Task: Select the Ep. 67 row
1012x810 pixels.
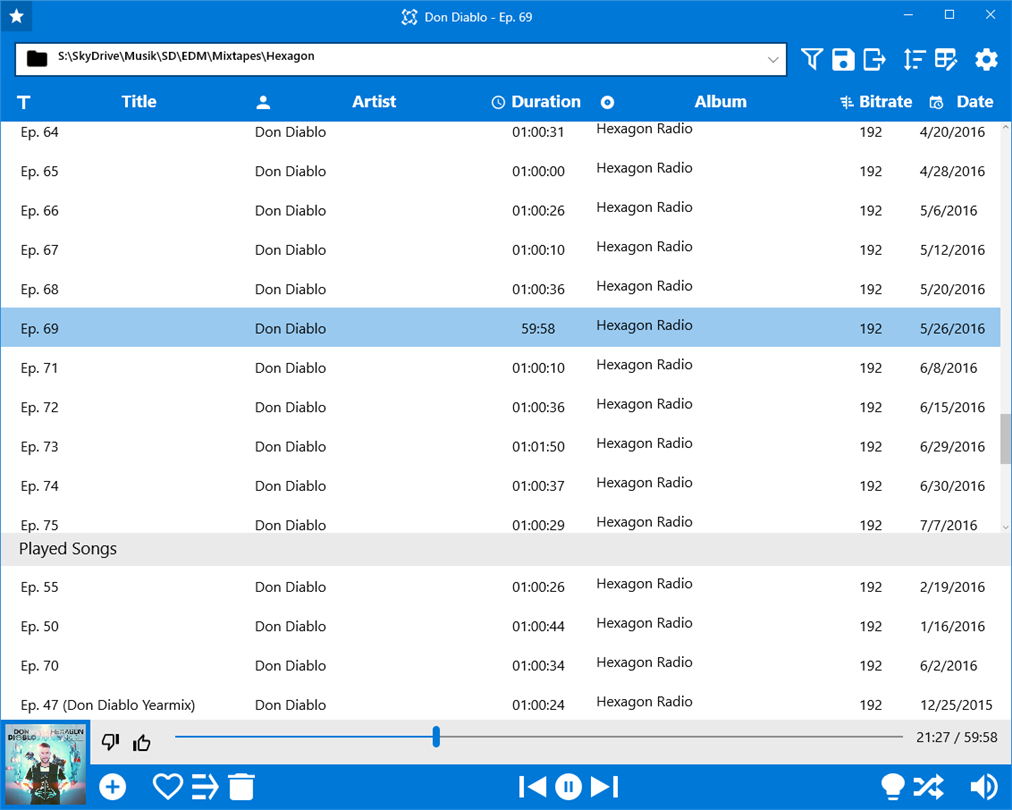Action: (501, 250)
